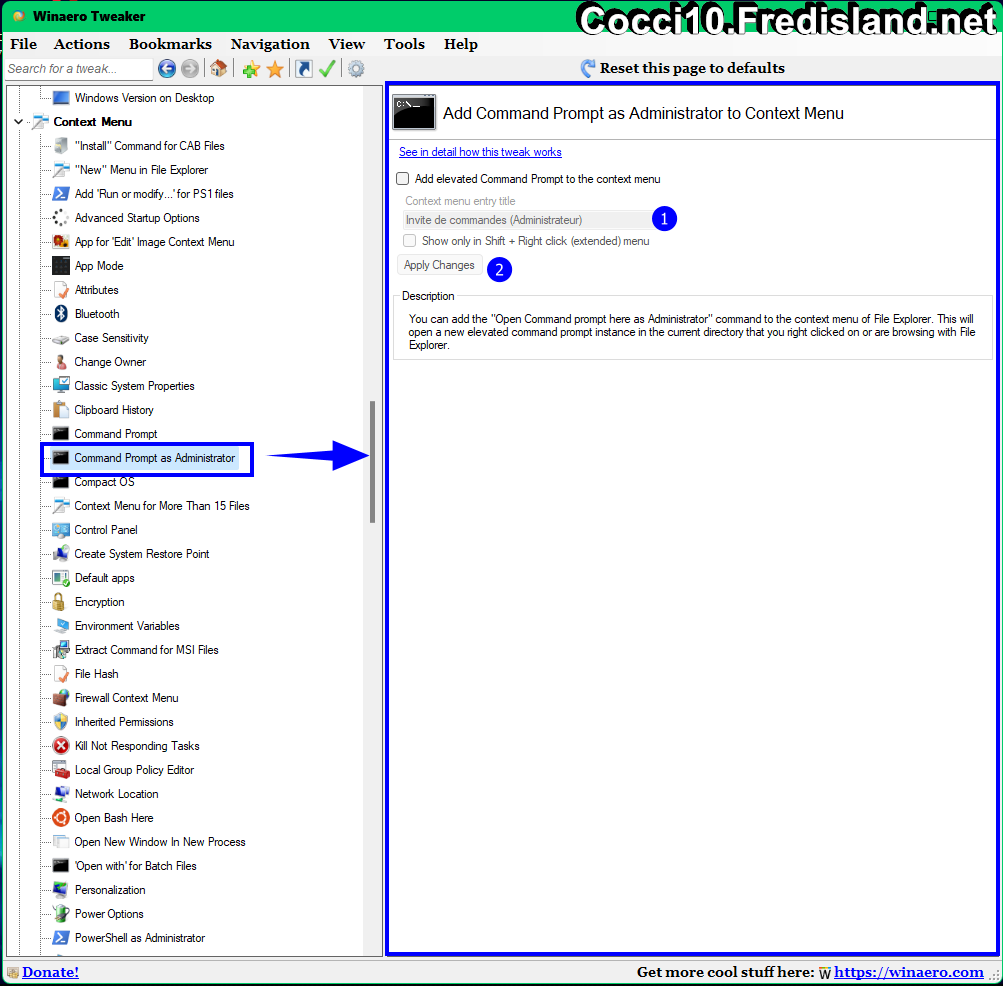Select the Network Location tree item
Image resolution: width=1003 pixels, height=986 pixels.
pyautogui.click(x=116, y=793)
